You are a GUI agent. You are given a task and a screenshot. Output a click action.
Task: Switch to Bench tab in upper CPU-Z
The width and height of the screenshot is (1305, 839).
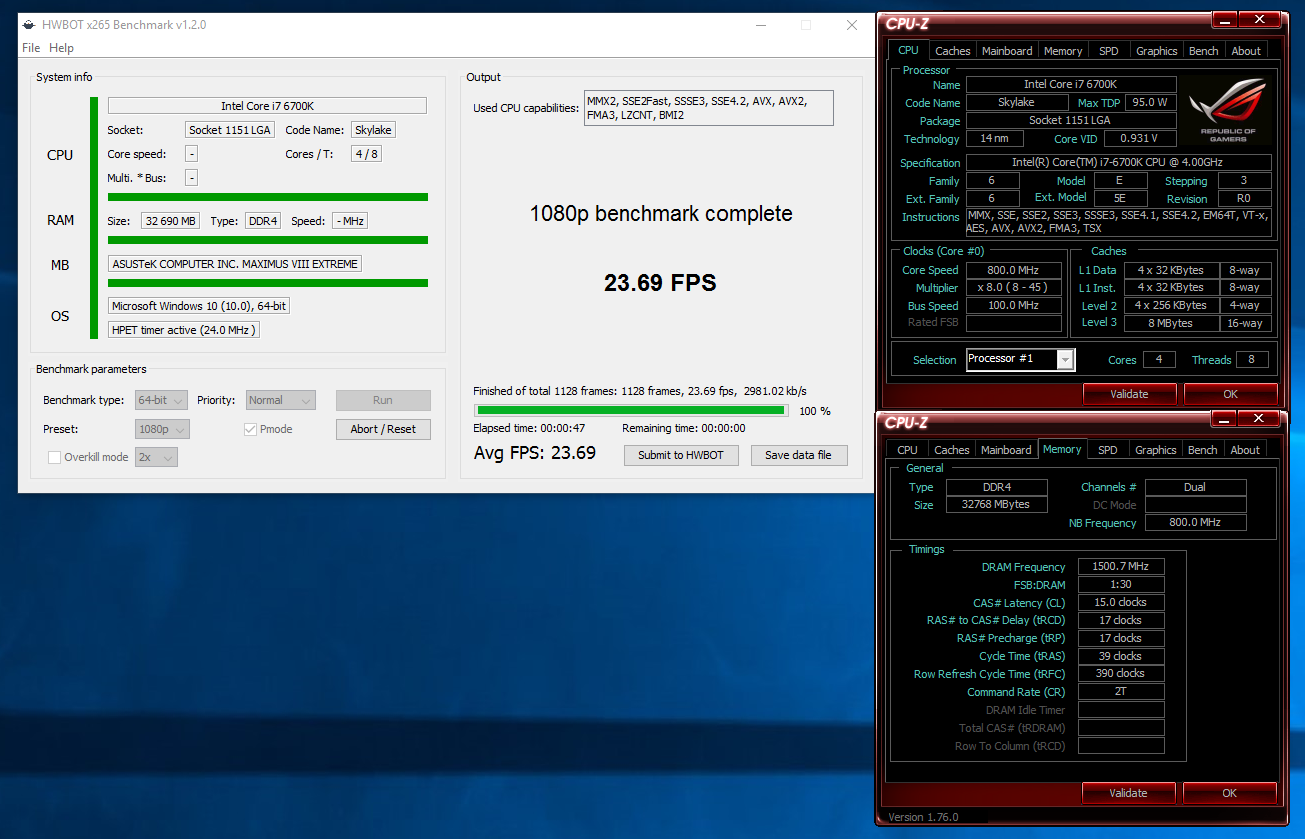[1204, 51]
